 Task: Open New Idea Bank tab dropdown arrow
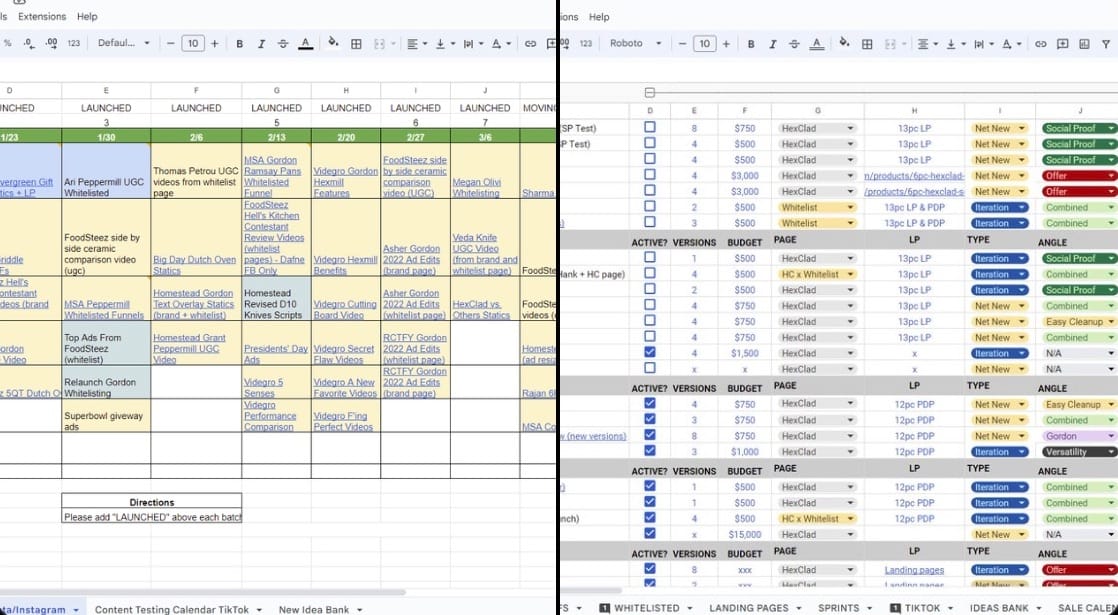pyautogui.click(x=359, y=610)
